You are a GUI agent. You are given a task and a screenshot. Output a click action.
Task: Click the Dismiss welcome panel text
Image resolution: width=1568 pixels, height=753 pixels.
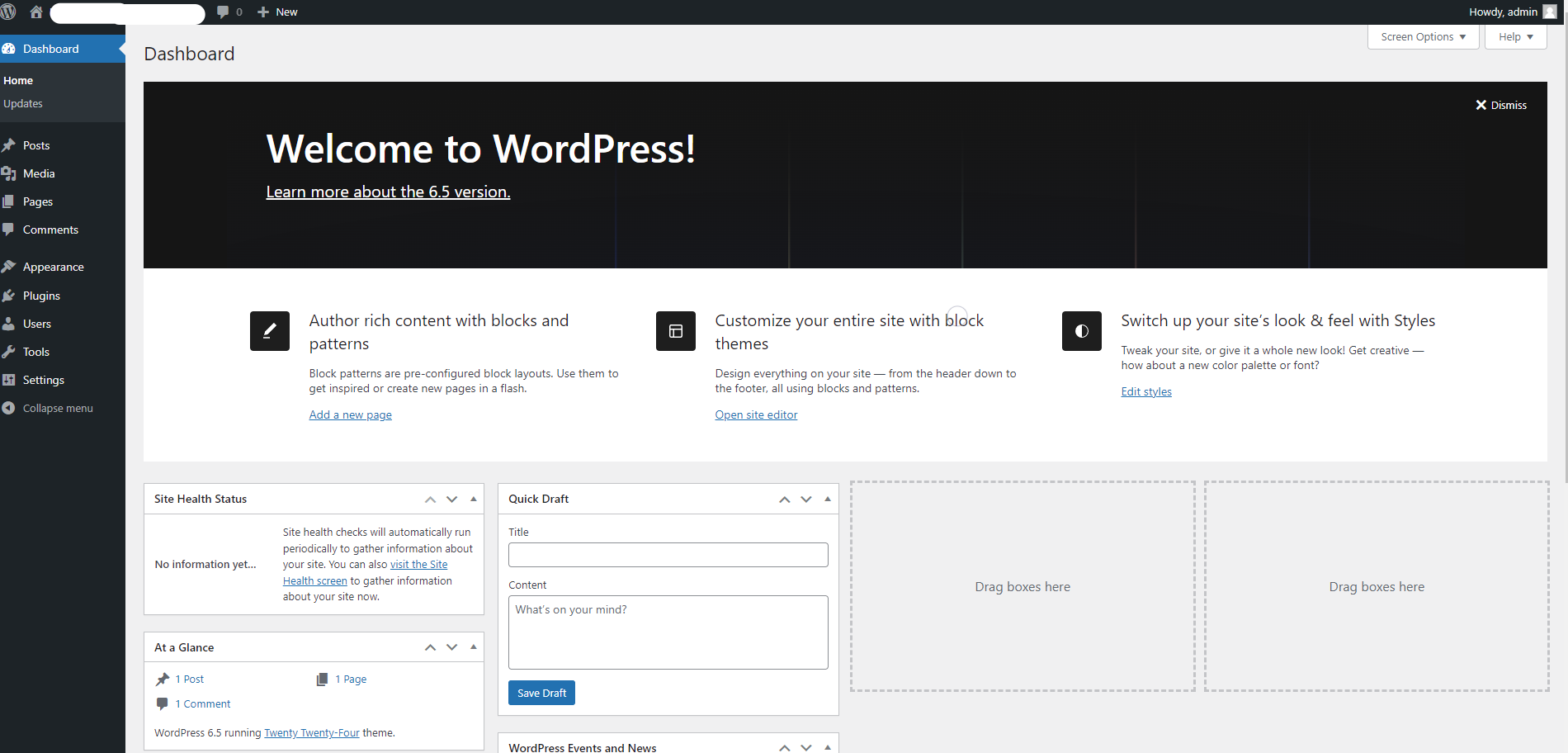tap(1509, 105)
